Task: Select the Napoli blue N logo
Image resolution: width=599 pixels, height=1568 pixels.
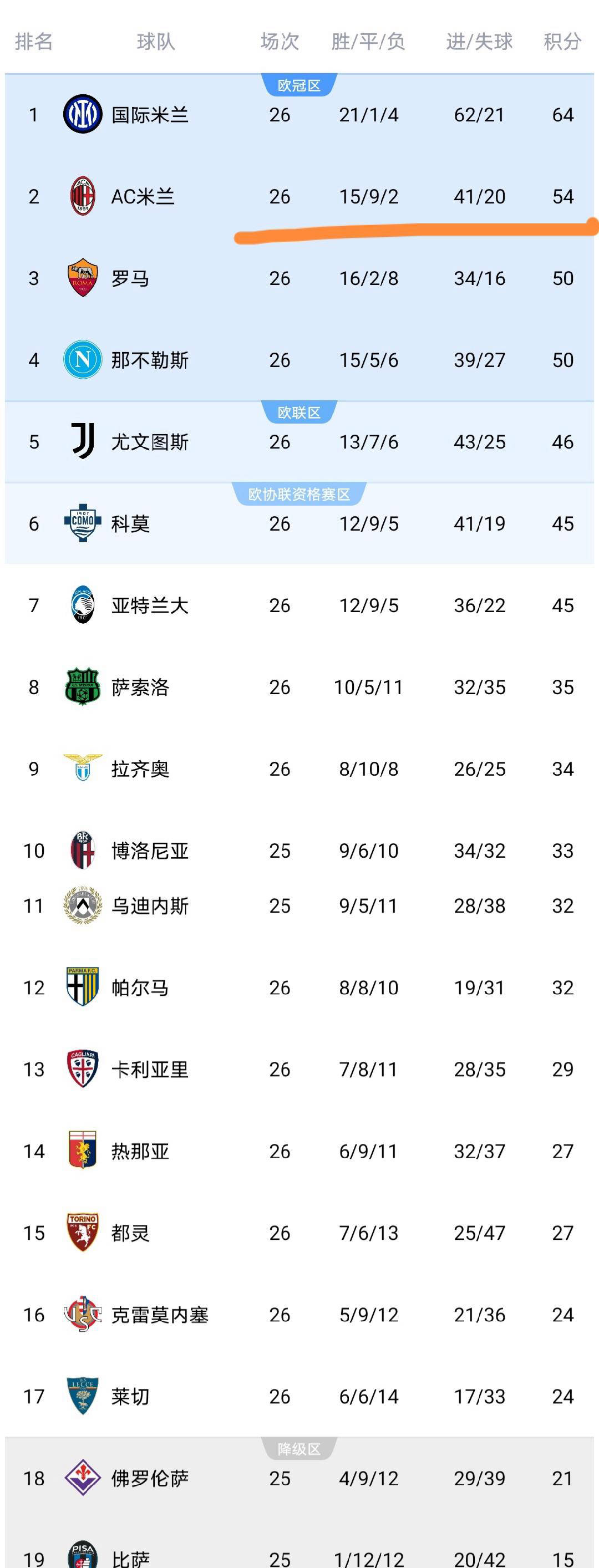Action: pyautogui.click(x=83, y=359)
